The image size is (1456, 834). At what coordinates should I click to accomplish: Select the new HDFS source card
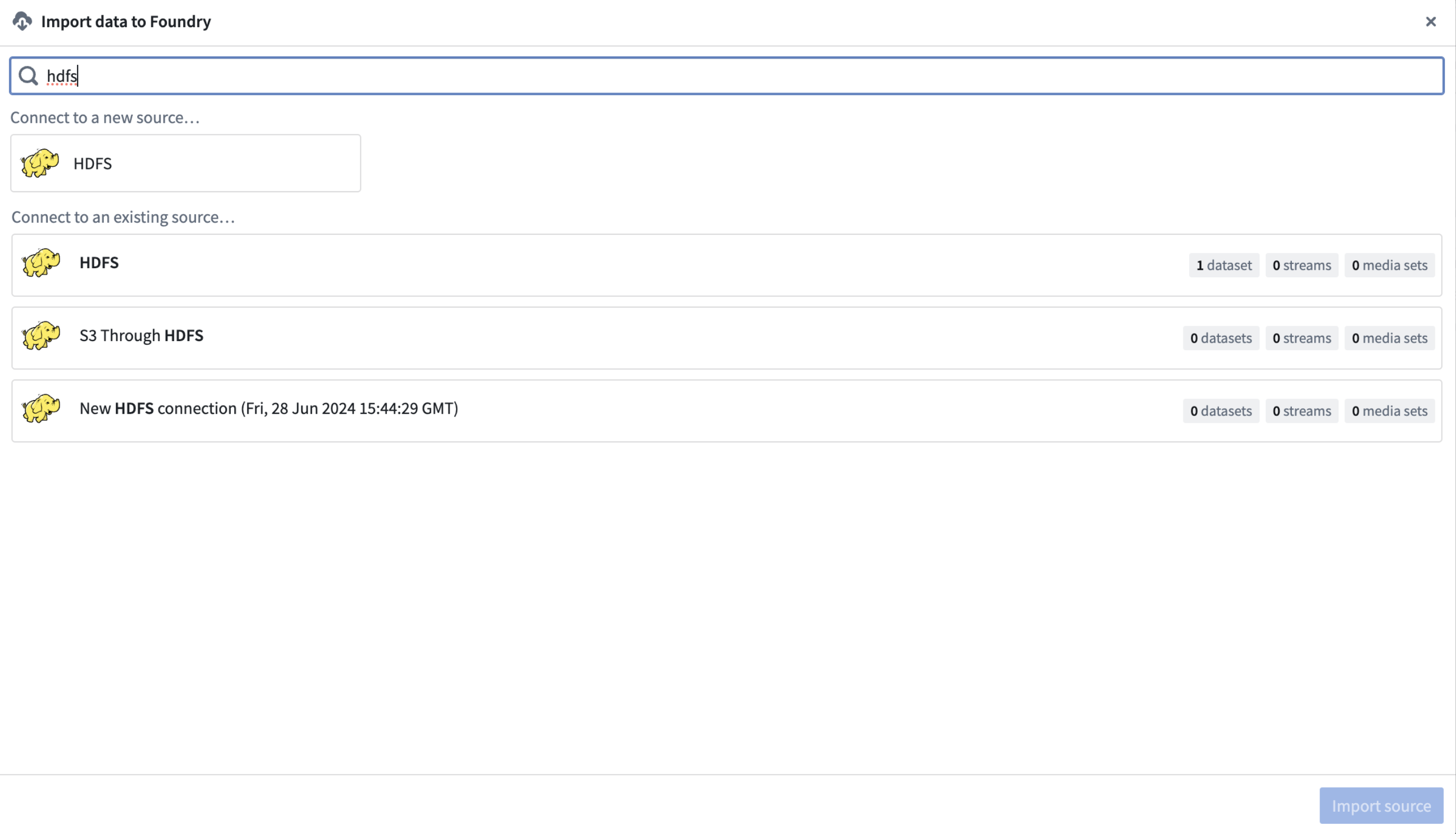click(185, 163)
